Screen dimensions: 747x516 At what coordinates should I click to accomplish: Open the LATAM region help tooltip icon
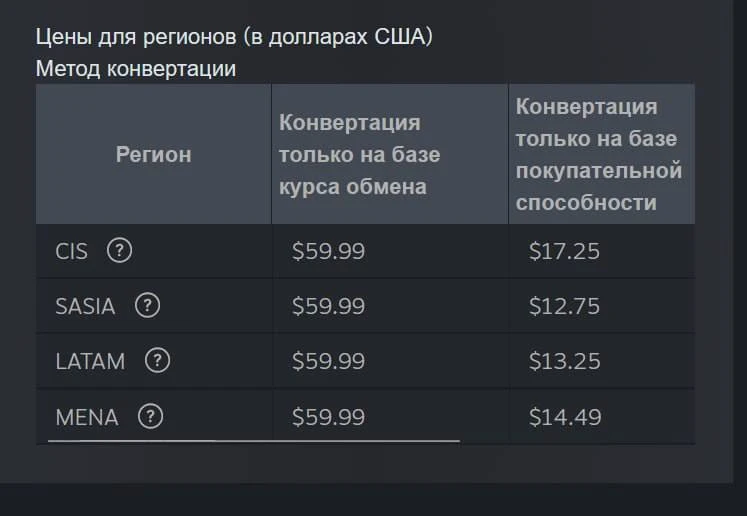(x=157, y=361)
